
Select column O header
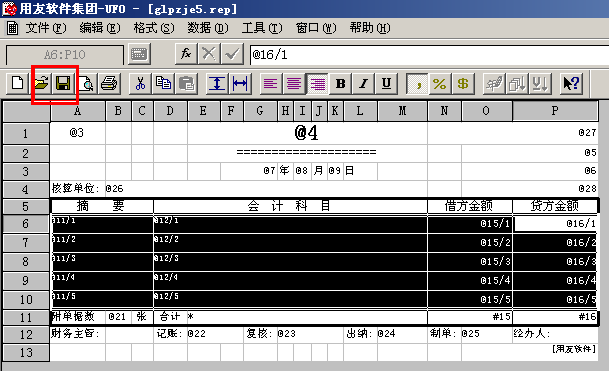tap(487, 111)
